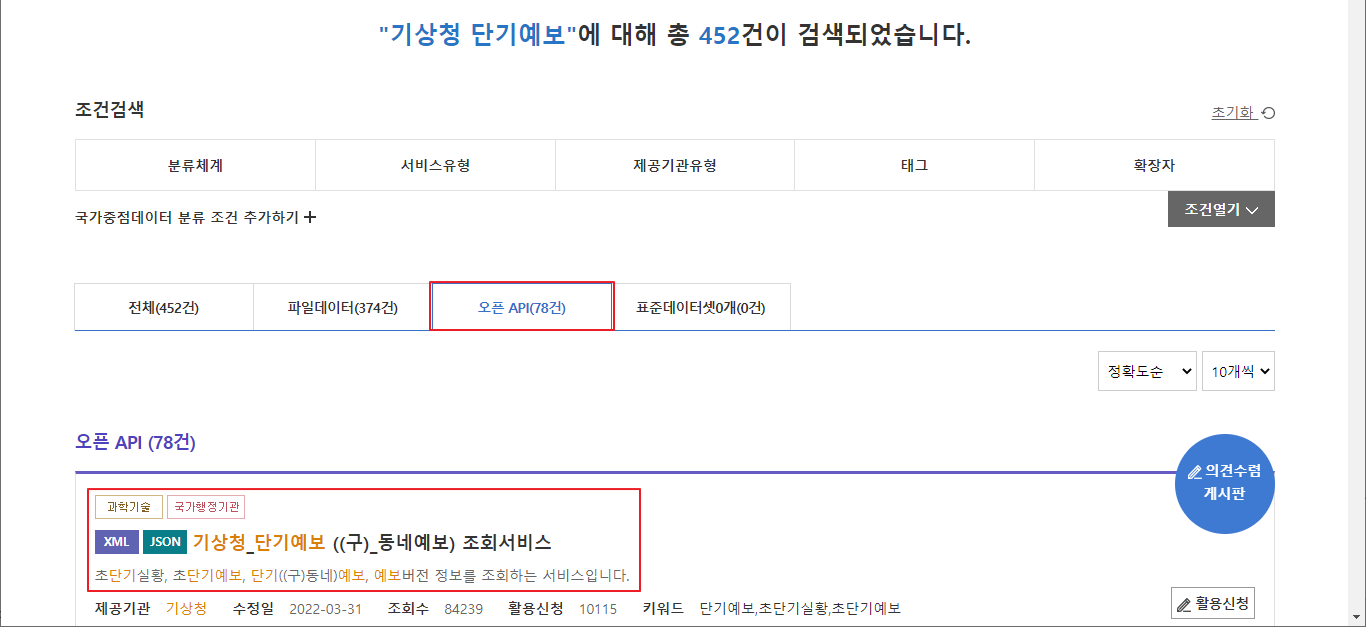Click the service description starting 초단기실황
Viewport: 1366px width, 627px height.
(362, 576)
